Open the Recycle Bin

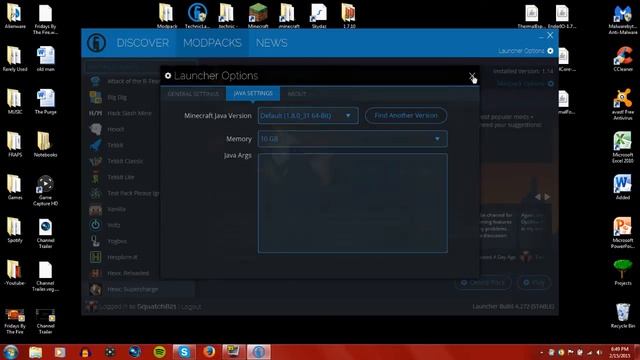pyautogui.click(x=623, y=316)
